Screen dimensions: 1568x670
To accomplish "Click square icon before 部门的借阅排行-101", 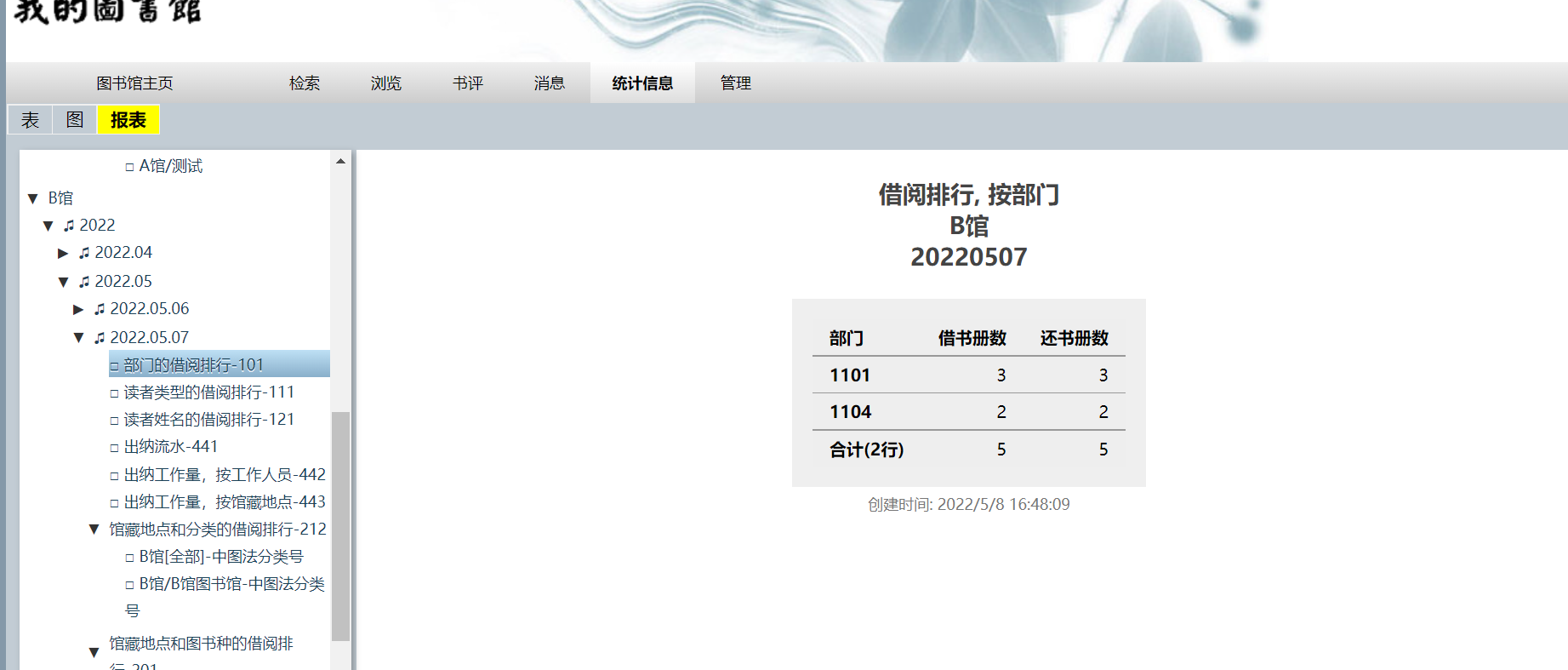I will [x=114, y=366].
